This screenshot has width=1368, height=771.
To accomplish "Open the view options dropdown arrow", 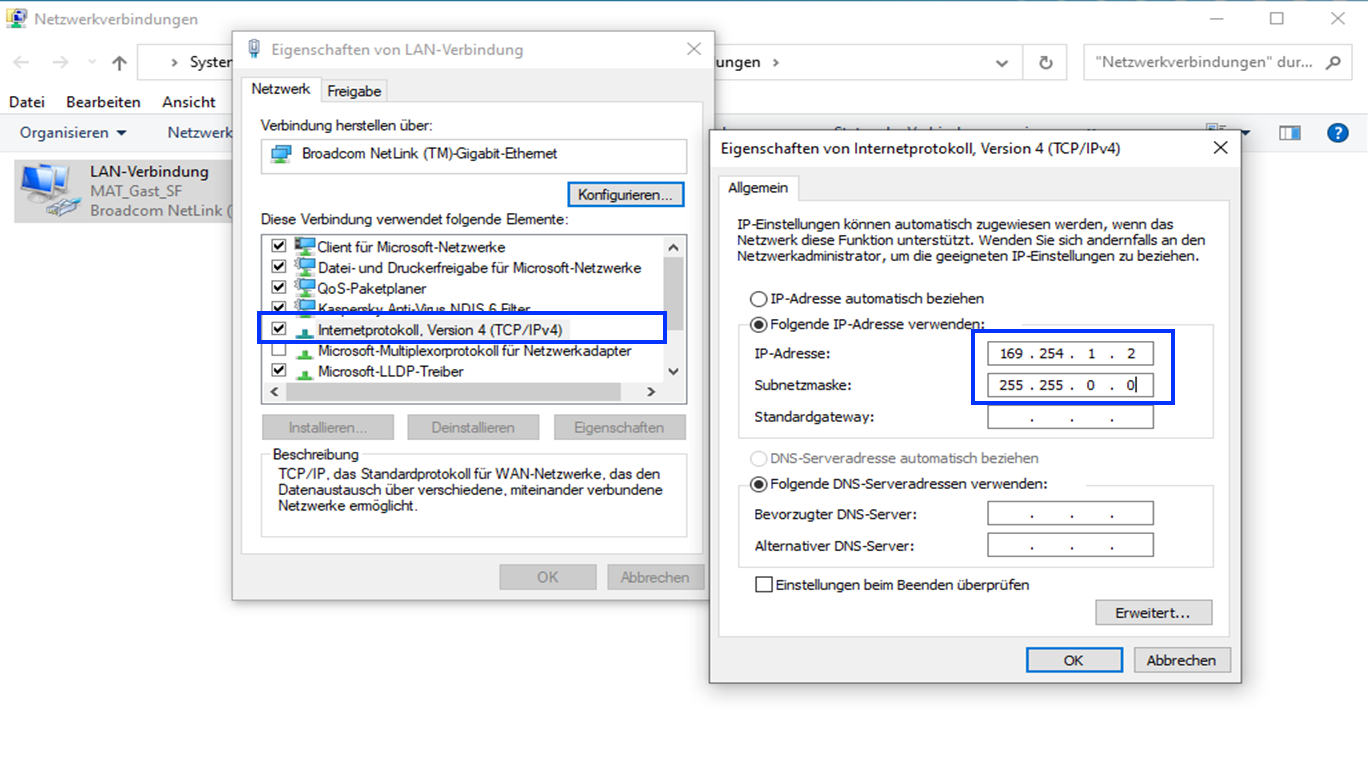I will (x=1246, y=133).
